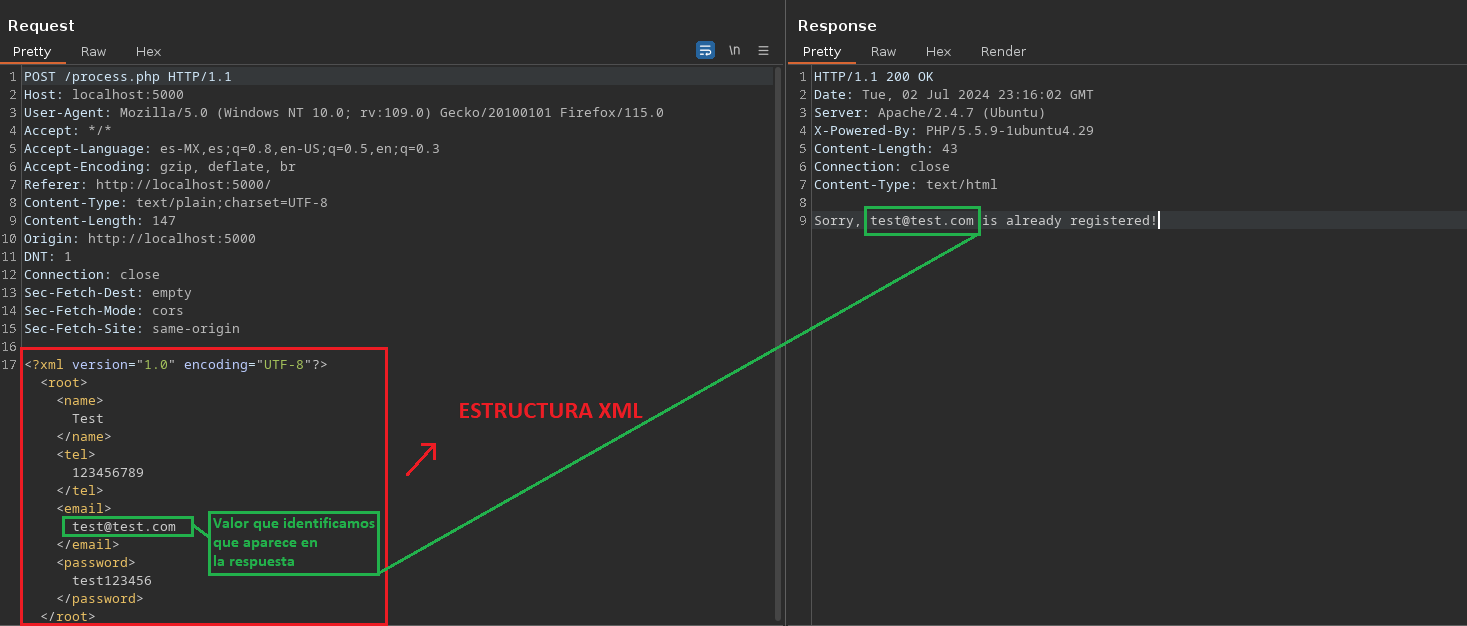Click the 123456789 tel value

tap(108, 473)
